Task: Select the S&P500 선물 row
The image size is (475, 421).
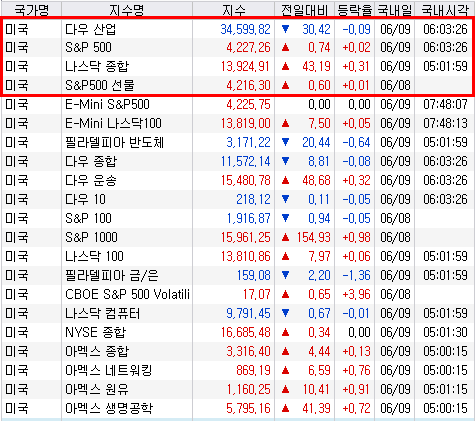Action: pos(238,85)
